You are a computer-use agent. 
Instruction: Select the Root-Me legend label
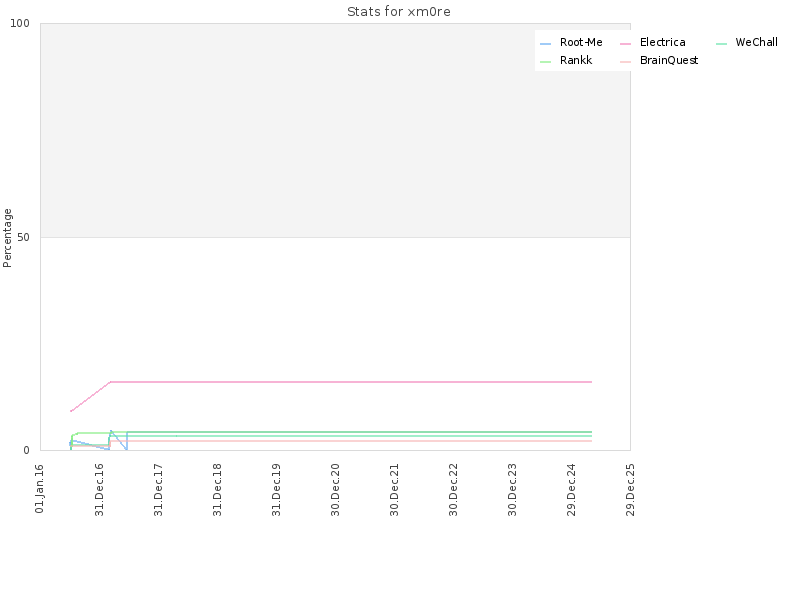pyautogui.click(x=581, y=42)
